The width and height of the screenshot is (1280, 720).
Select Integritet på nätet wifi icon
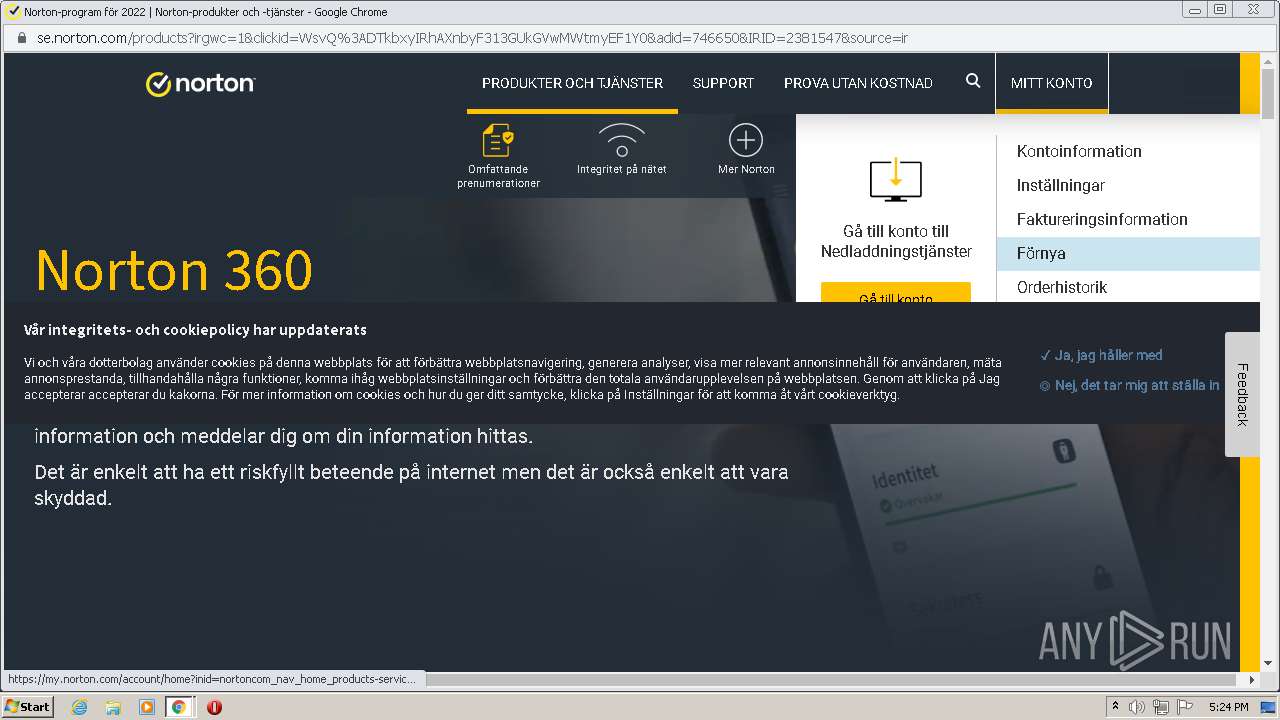pos(621,140)
